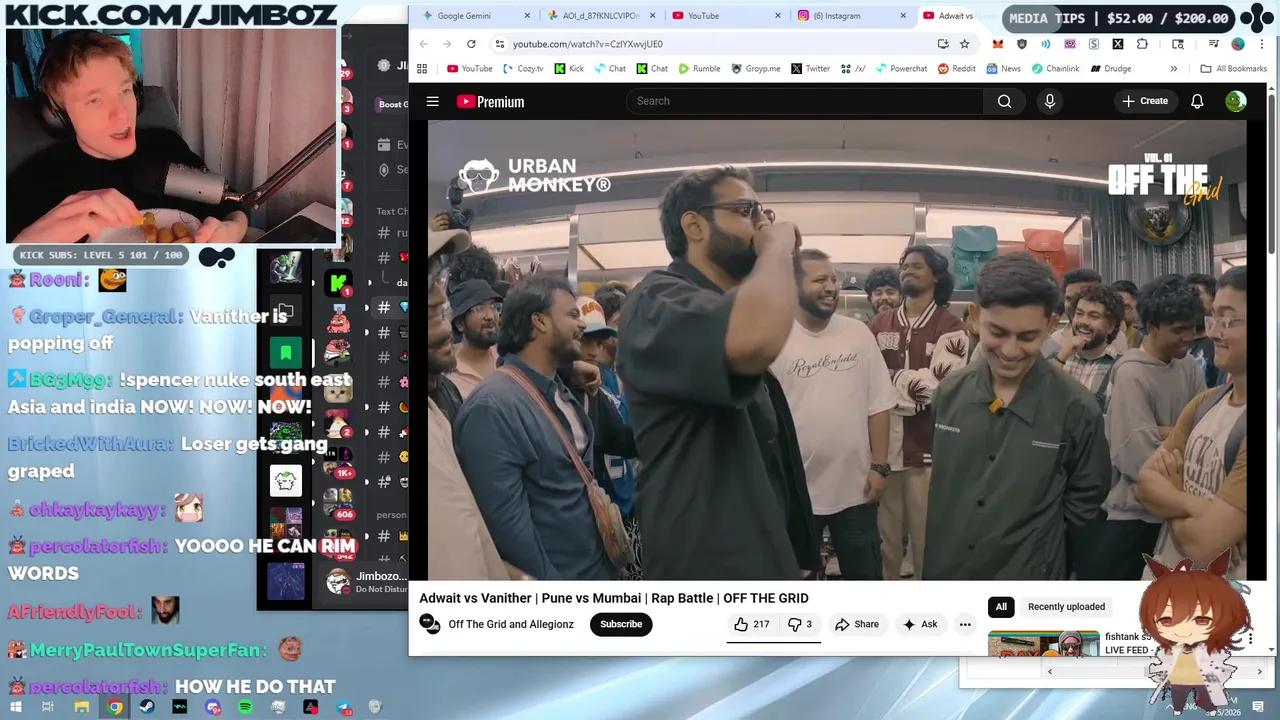Open the Chainlink bookmark
Image resolution: width=1280 pixels, height=720 pixels.
[x=1054, y=69]
